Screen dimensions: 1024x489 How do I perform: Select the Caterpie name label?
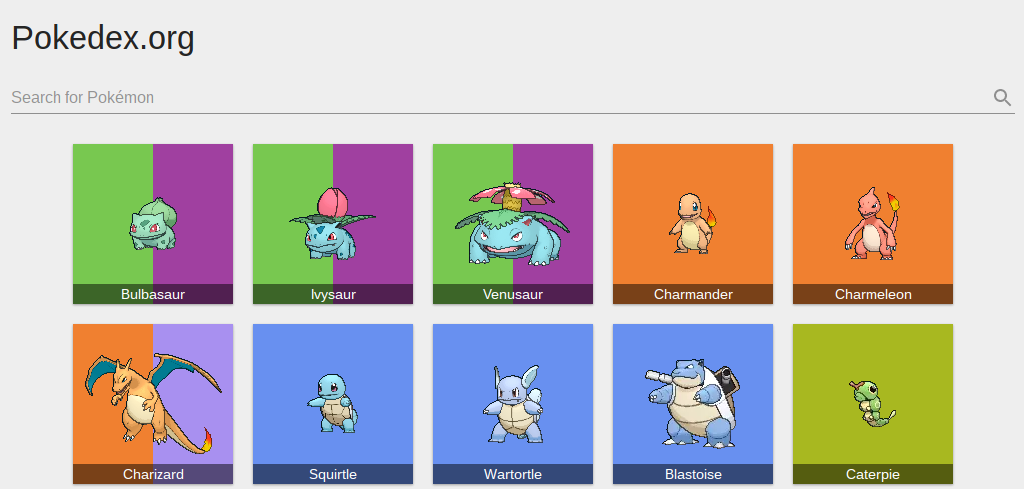(x=872, y=474)
